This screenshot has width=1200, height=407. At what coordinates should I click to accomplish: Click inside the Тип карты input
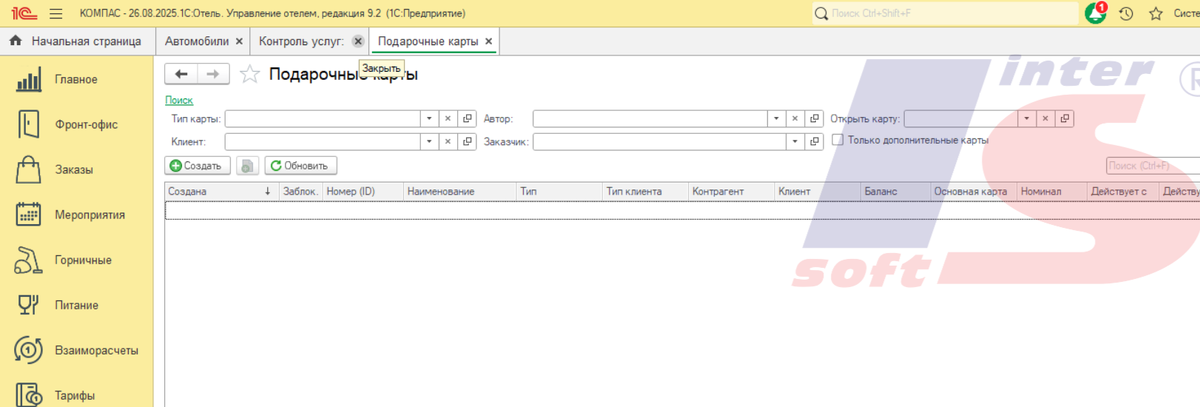point(322,118)
